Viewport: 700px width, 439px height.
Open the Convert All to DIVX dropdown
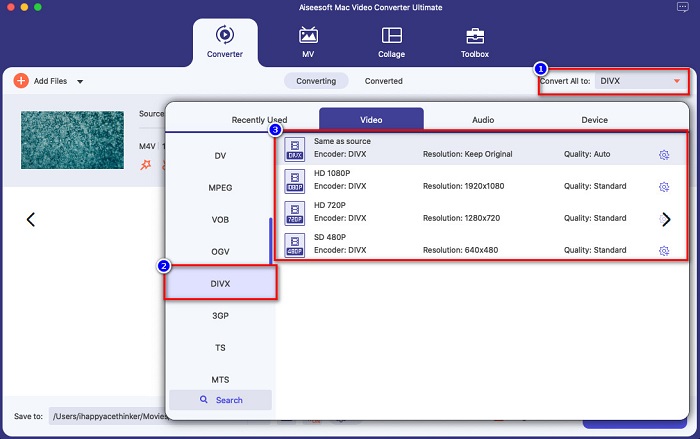[641, 81]
